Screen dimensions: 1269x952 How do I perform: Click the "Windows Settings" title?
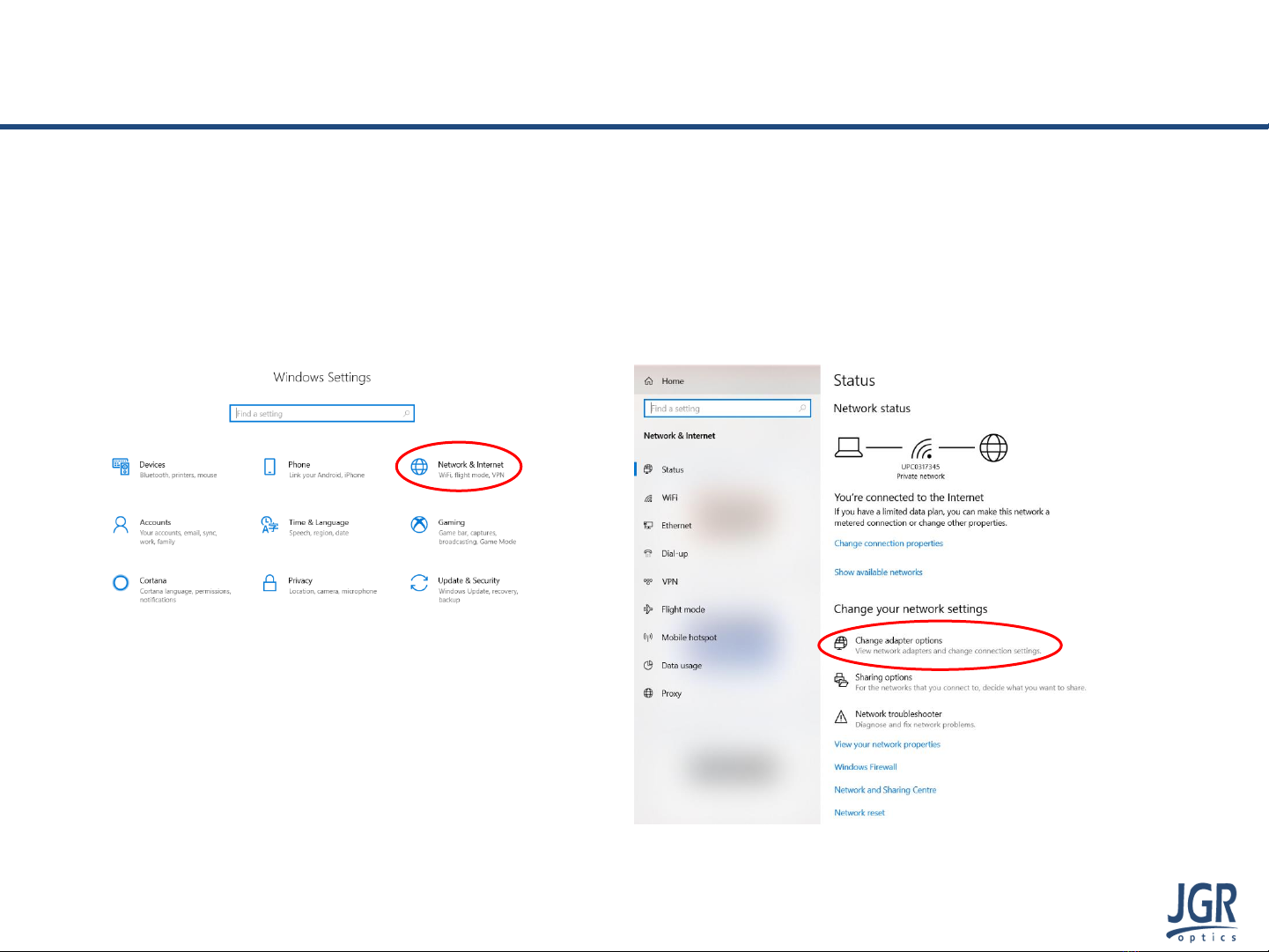(x=322, y=378)
